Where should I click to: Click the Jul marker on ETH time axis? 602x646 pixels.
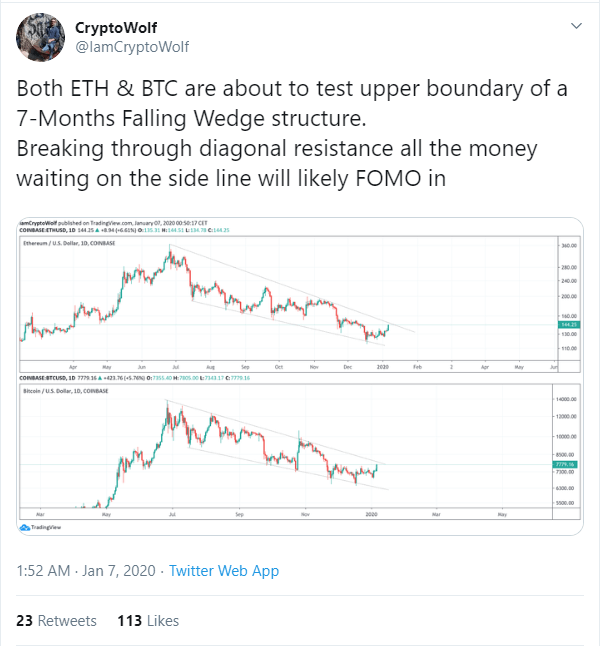coord(176,367)
